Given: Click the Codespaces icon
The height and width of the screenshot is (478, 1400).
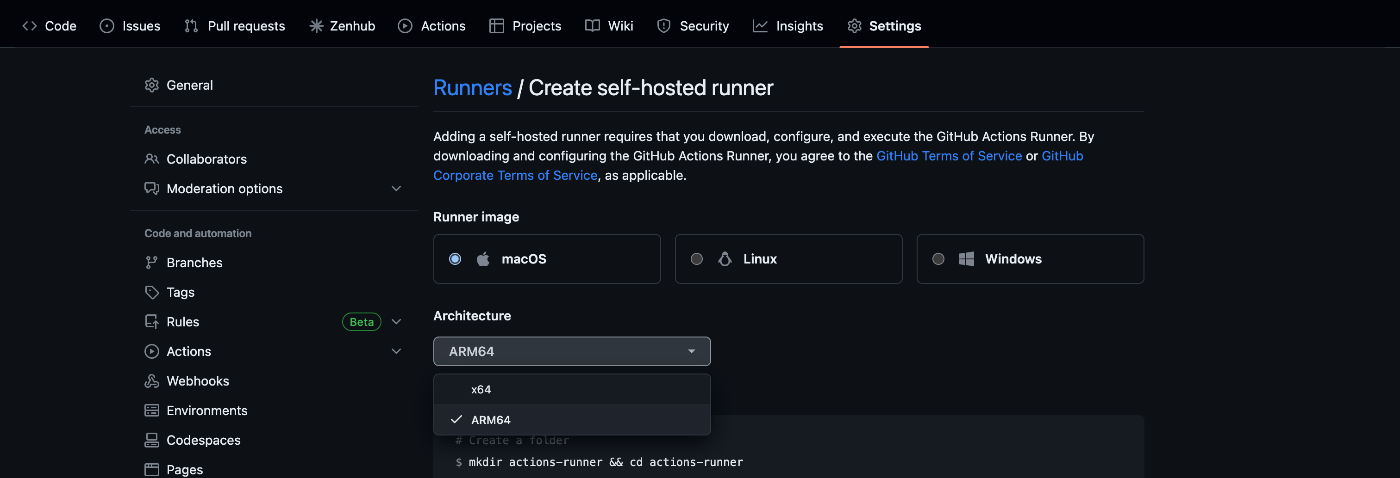Looking at the screenshot, I should point(152,440).
